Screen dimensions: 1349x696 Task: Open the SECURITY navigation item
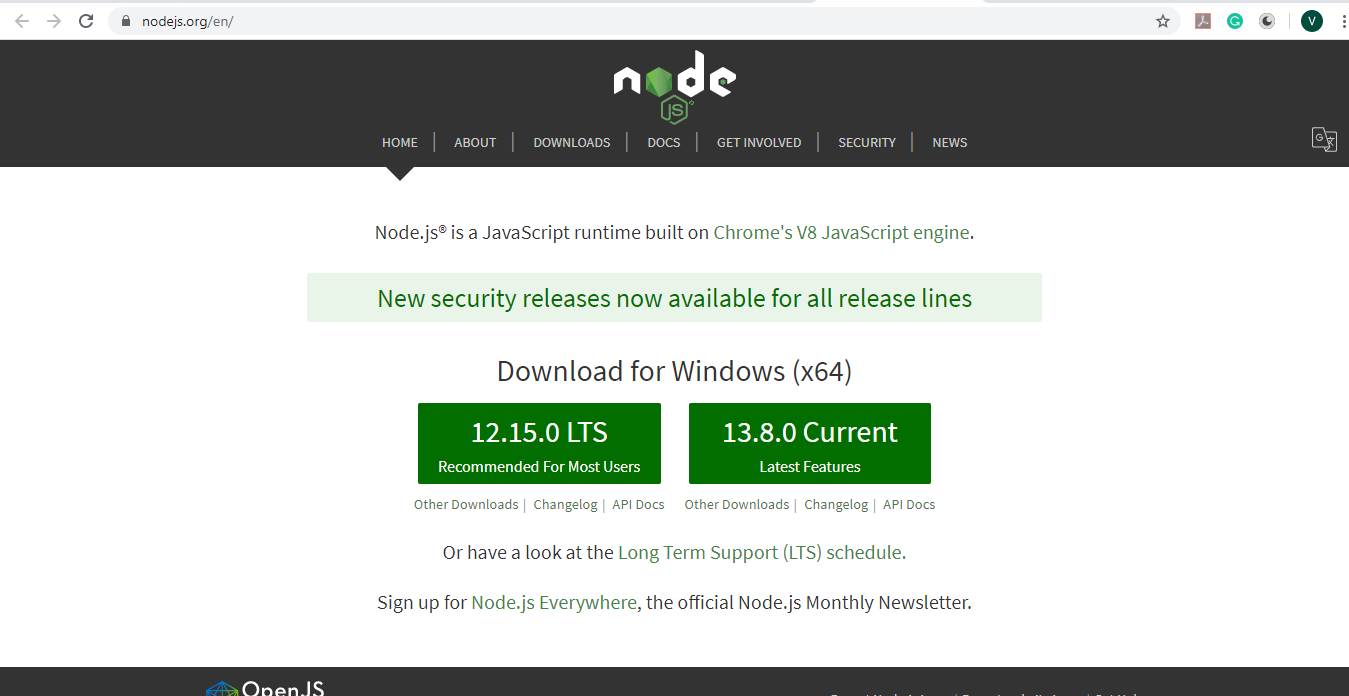coord(867,142)
